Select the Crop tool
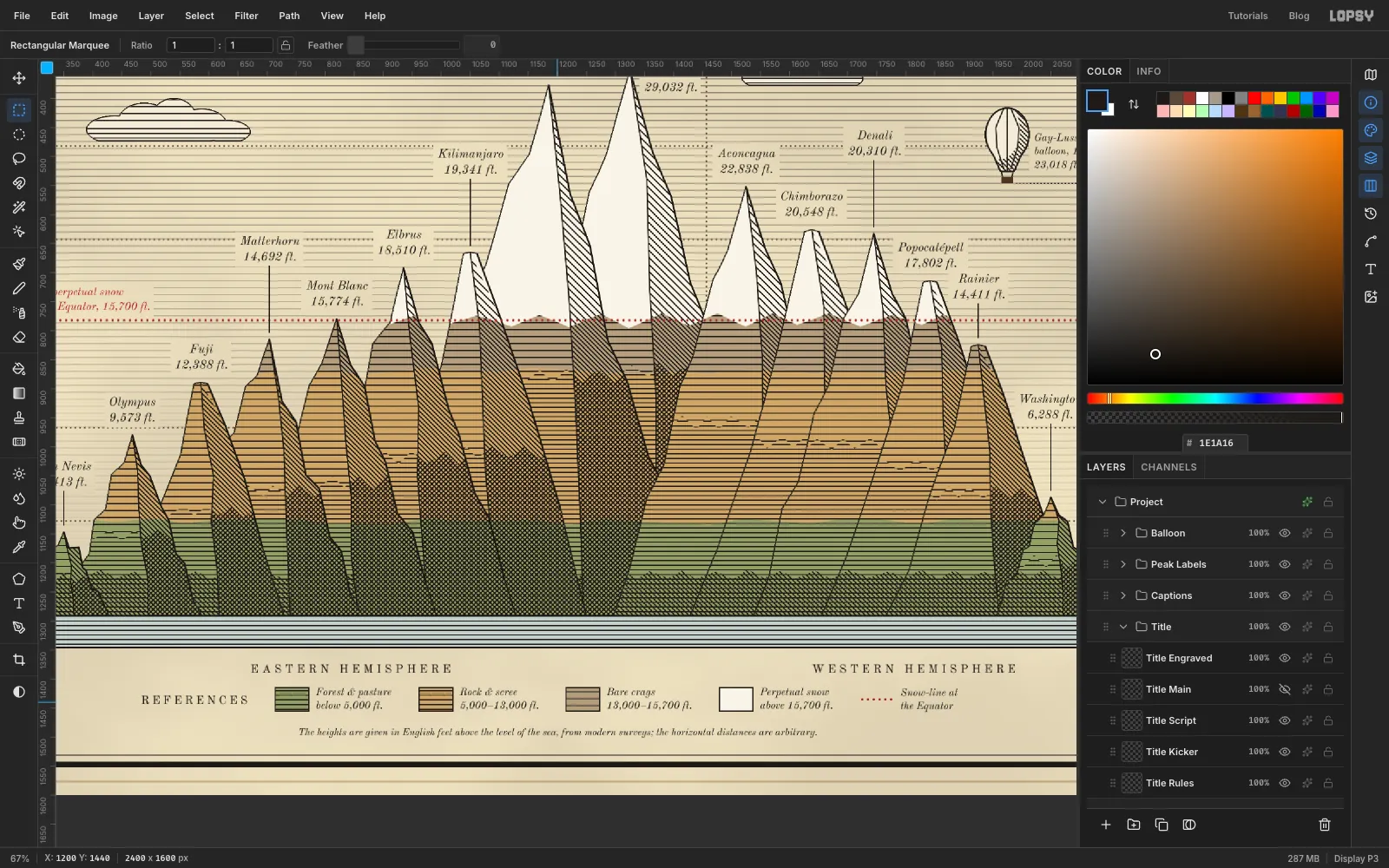The width and height of the screenshot is (1389, 868). (x=19, y=660)
